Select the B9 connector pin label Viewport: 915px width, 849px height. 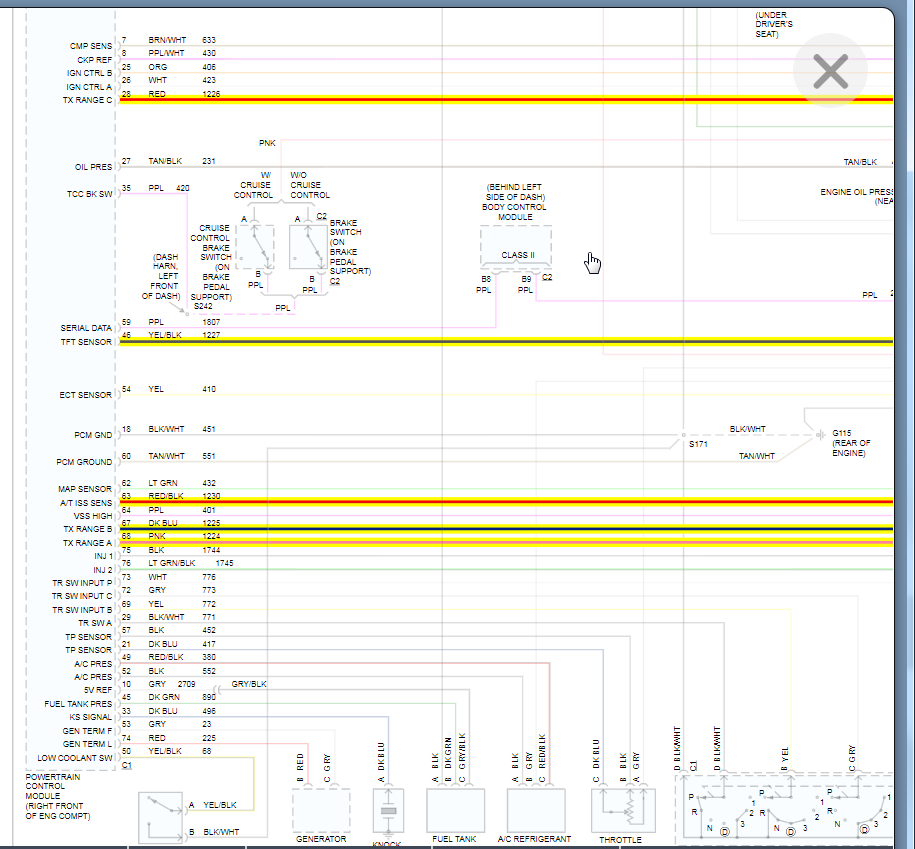tap(526, 279)
